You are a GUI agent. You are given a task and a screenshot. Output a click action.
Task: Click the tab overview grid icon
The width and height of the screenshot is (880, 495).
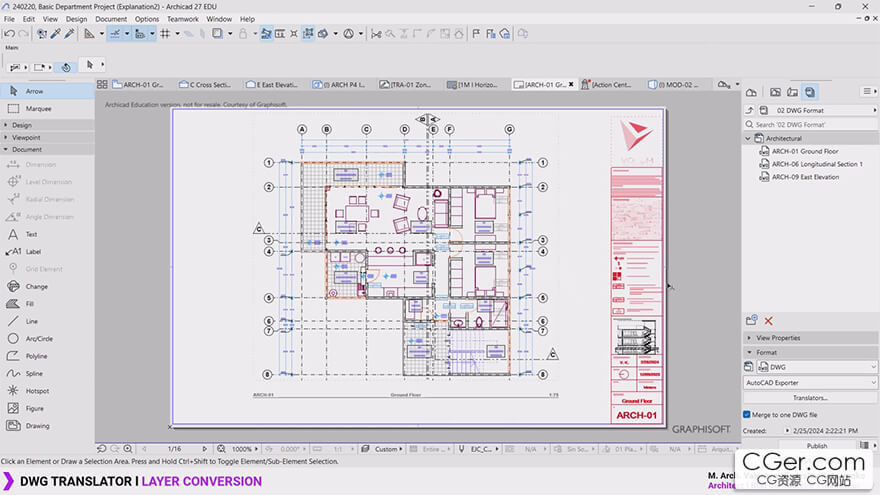102,84
